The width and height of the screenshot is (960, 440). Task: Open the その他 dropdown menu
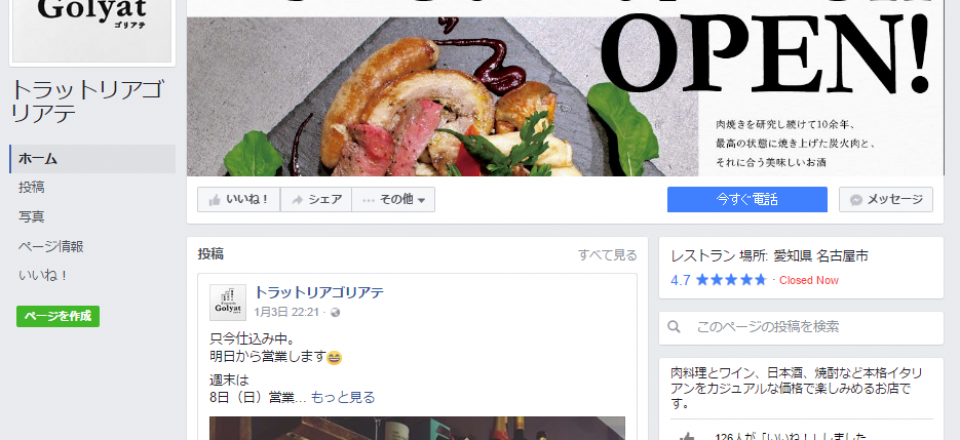click(x=393, y=199)
